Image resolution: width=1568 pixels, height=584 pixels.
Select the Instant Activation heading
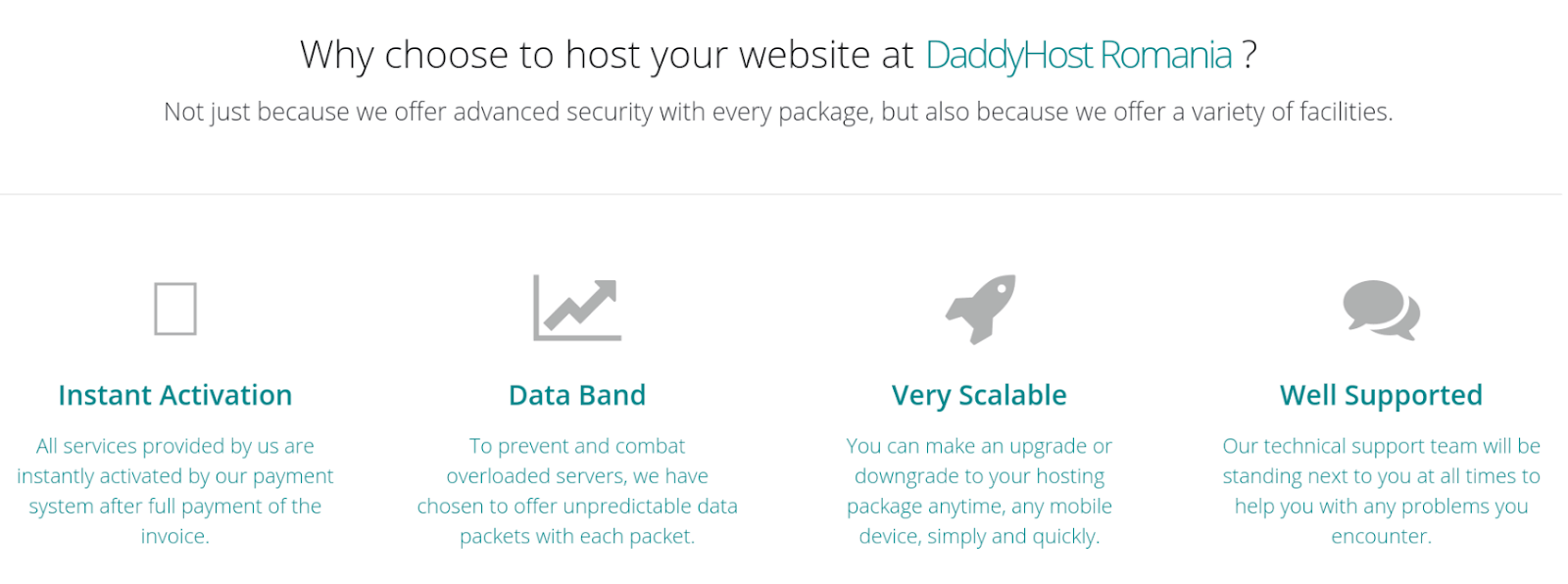coord(175,395)
